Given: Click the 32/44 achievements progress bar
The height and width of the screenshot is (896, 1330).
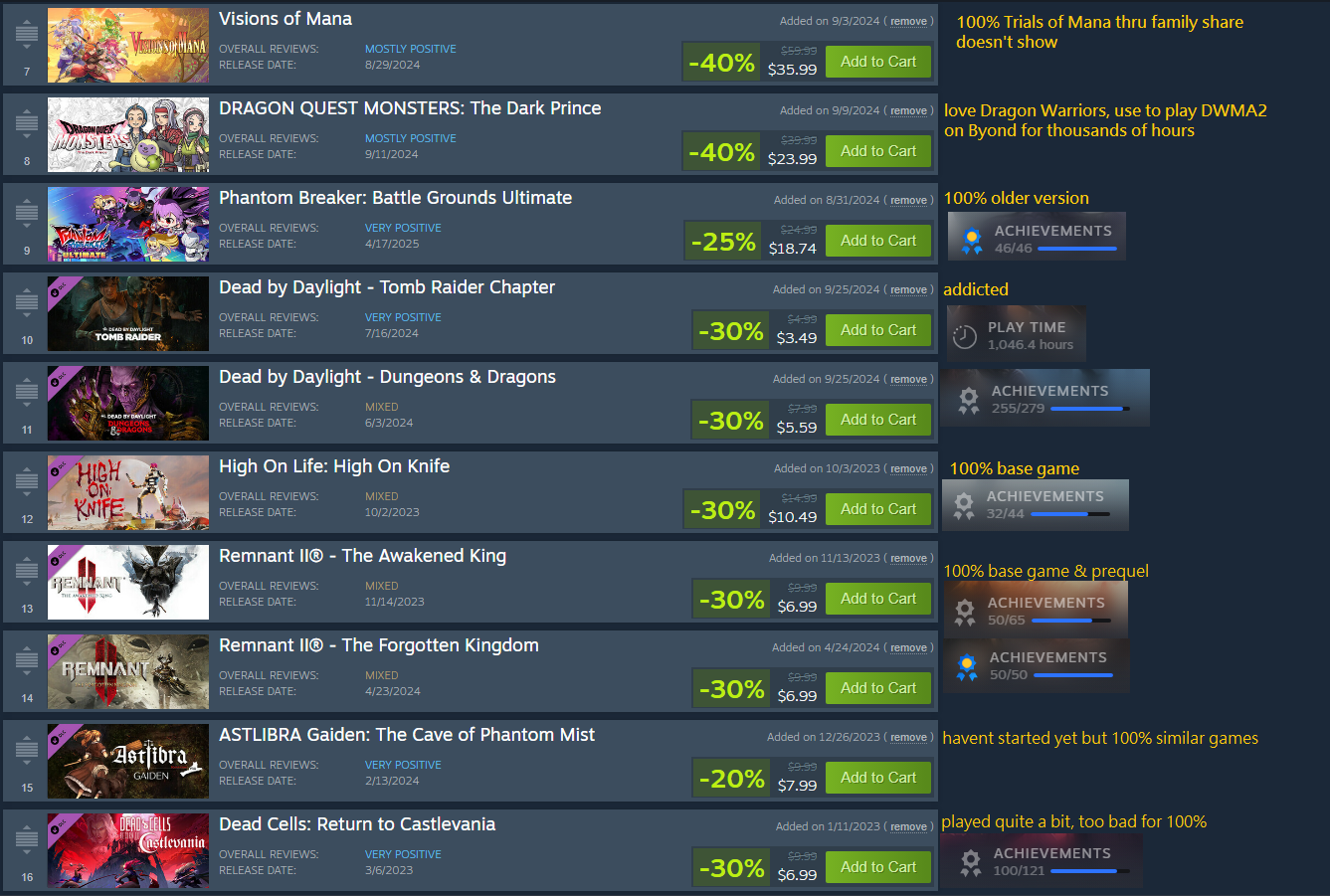Looking at the screenshot, I should point(1070,514).
